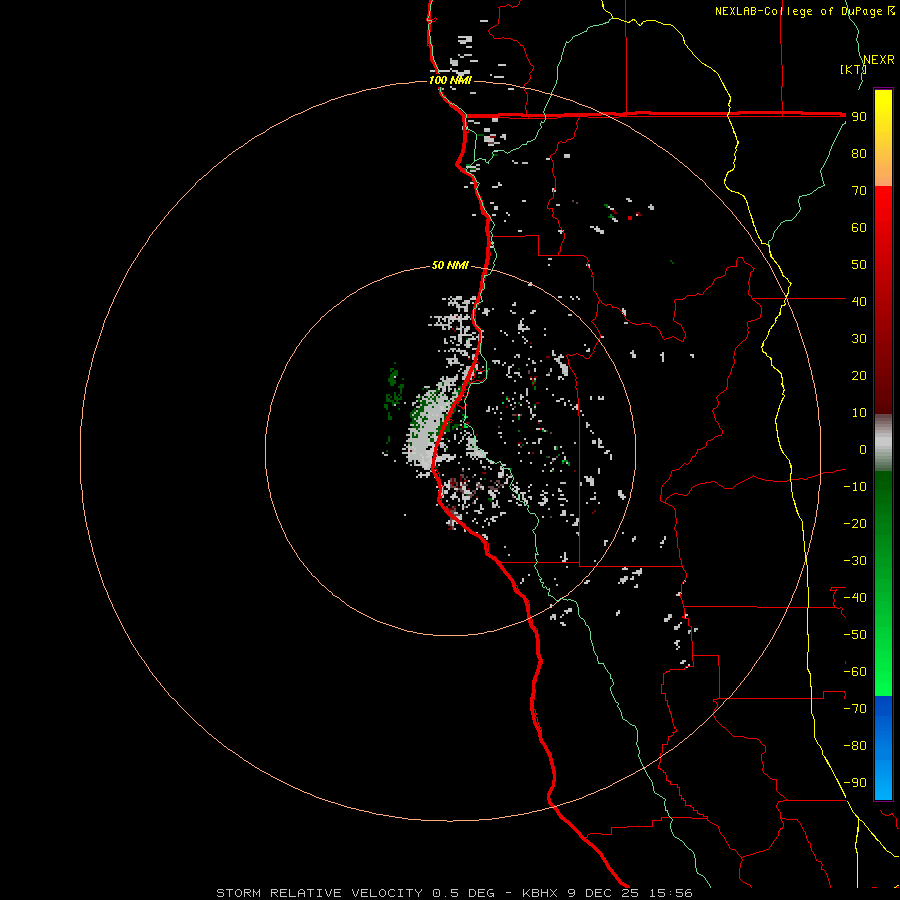900x900 pixels.
Task: Click the "0" value on velocity scale
Action: (863, 450)
